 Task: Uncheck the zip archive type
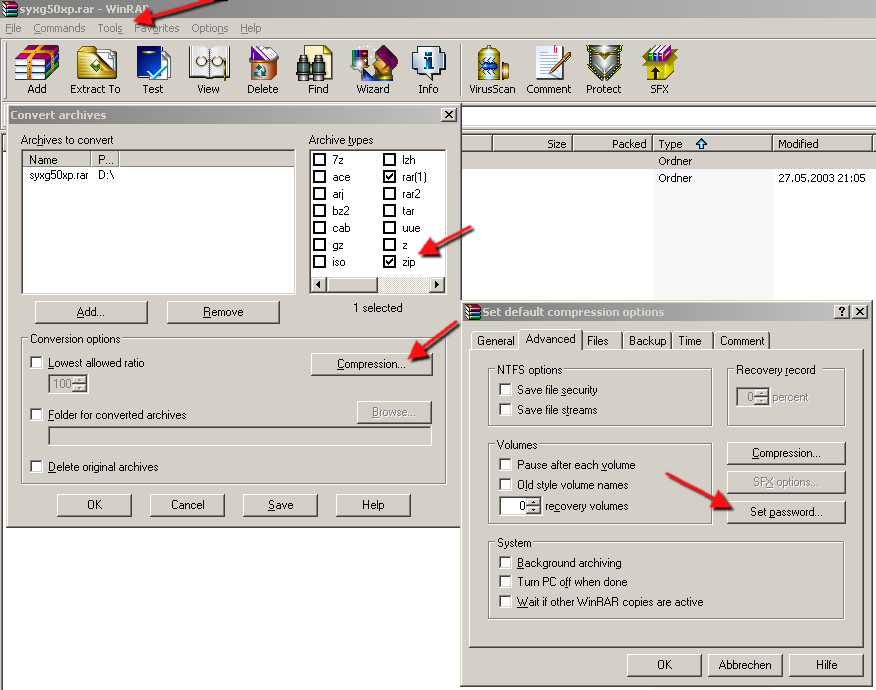389,261
